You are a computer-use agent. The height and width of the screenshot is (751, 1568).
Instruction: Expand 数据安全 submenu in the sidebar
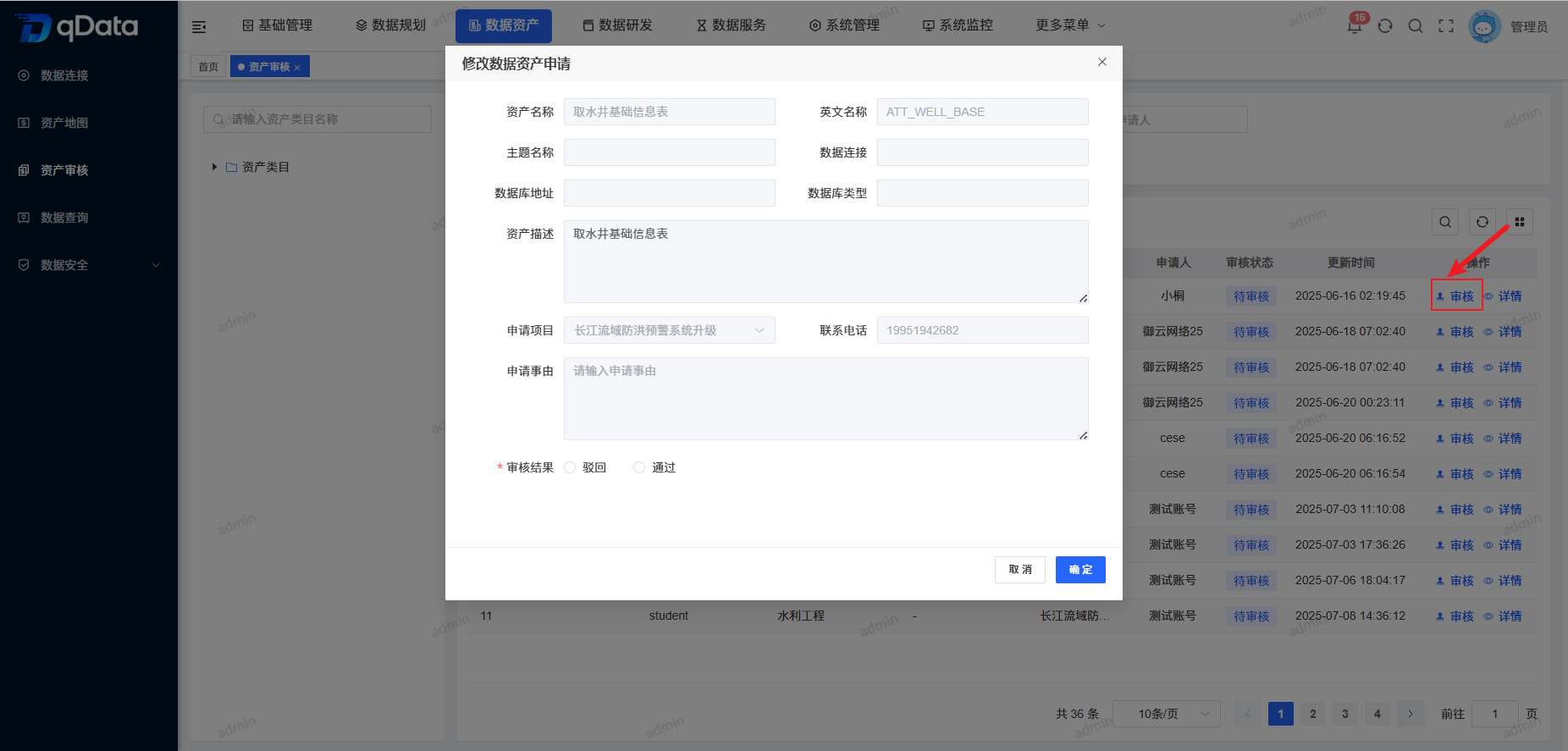(89, 265)
